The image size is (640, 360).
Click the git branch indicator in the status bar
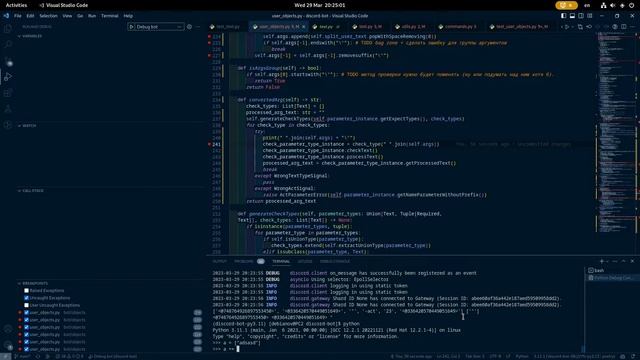tap(22, 357)
